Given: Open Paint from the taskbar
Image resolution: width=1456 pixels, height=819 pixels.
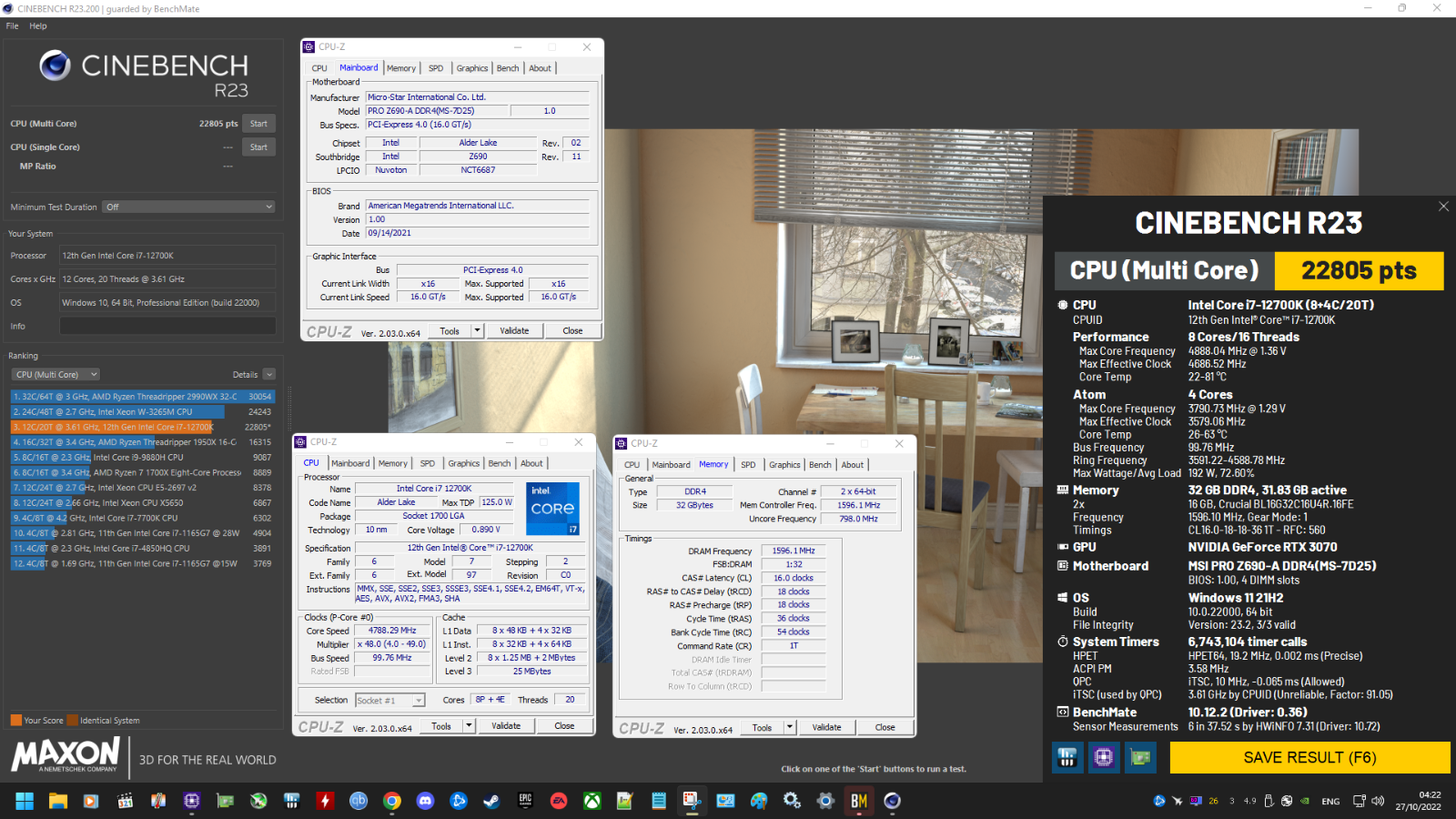Looking at the screenshot, I should pyautogui.click(x=759, y=801).
